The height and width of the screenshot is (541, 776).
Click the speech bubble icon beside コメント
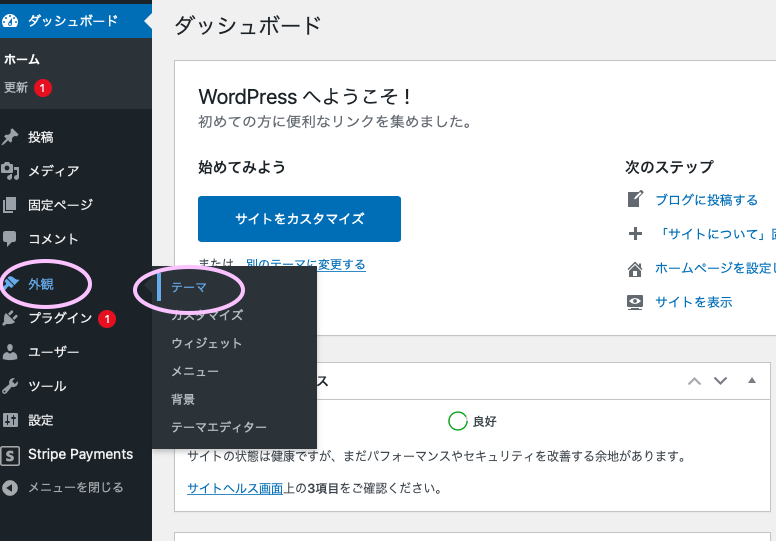click(x=11, y=239)
